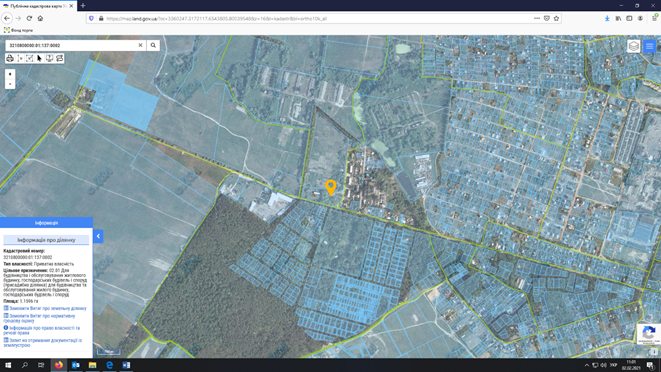Image resolution: width=661 pixels, height=372 pixels.
Task: Open Інформація про право власності link
Action: pyautogui.click(x=42, y=330)
